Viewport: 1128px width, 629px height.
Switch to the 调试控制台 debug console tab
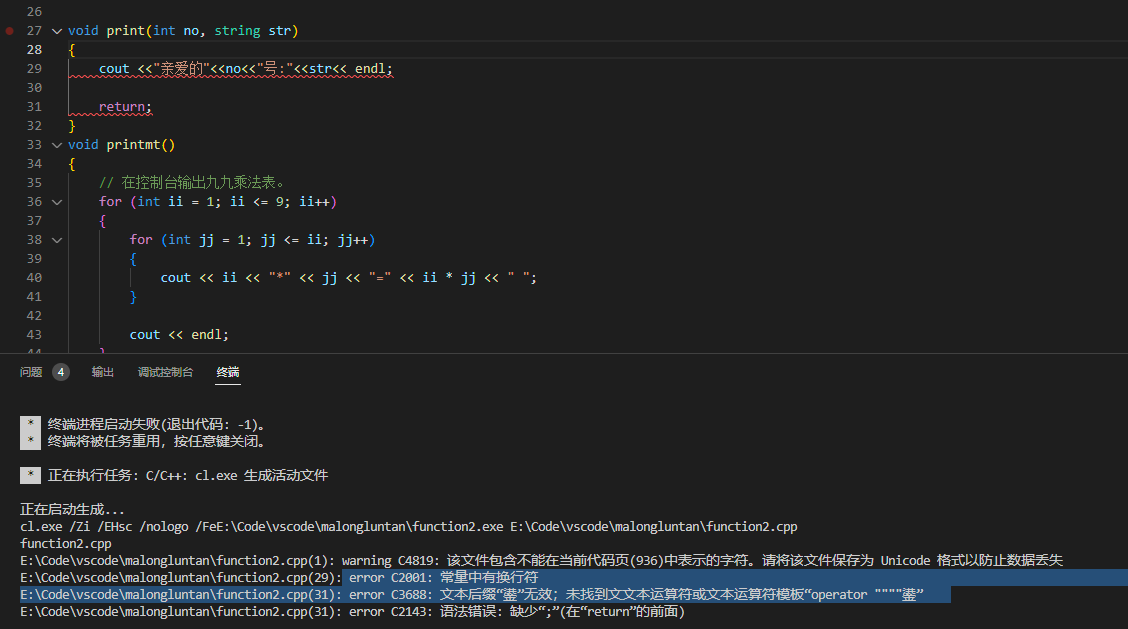click(165, 372)
